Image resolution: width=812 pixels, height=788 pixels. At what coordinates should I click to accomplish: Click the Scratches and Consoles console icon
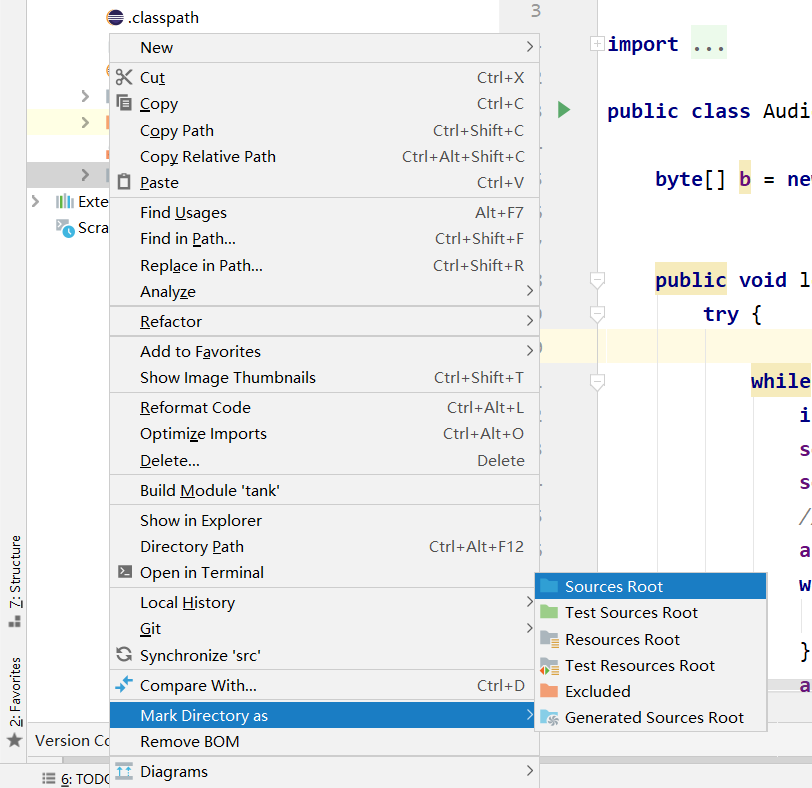(62, 228)
